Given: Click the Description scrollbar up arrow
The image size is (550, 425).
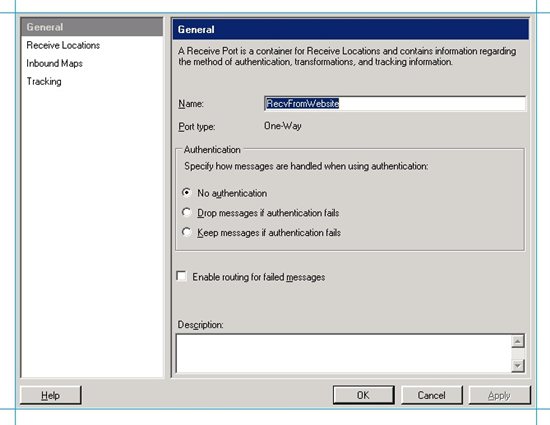Looking at the screenshot, I should 518,341.
